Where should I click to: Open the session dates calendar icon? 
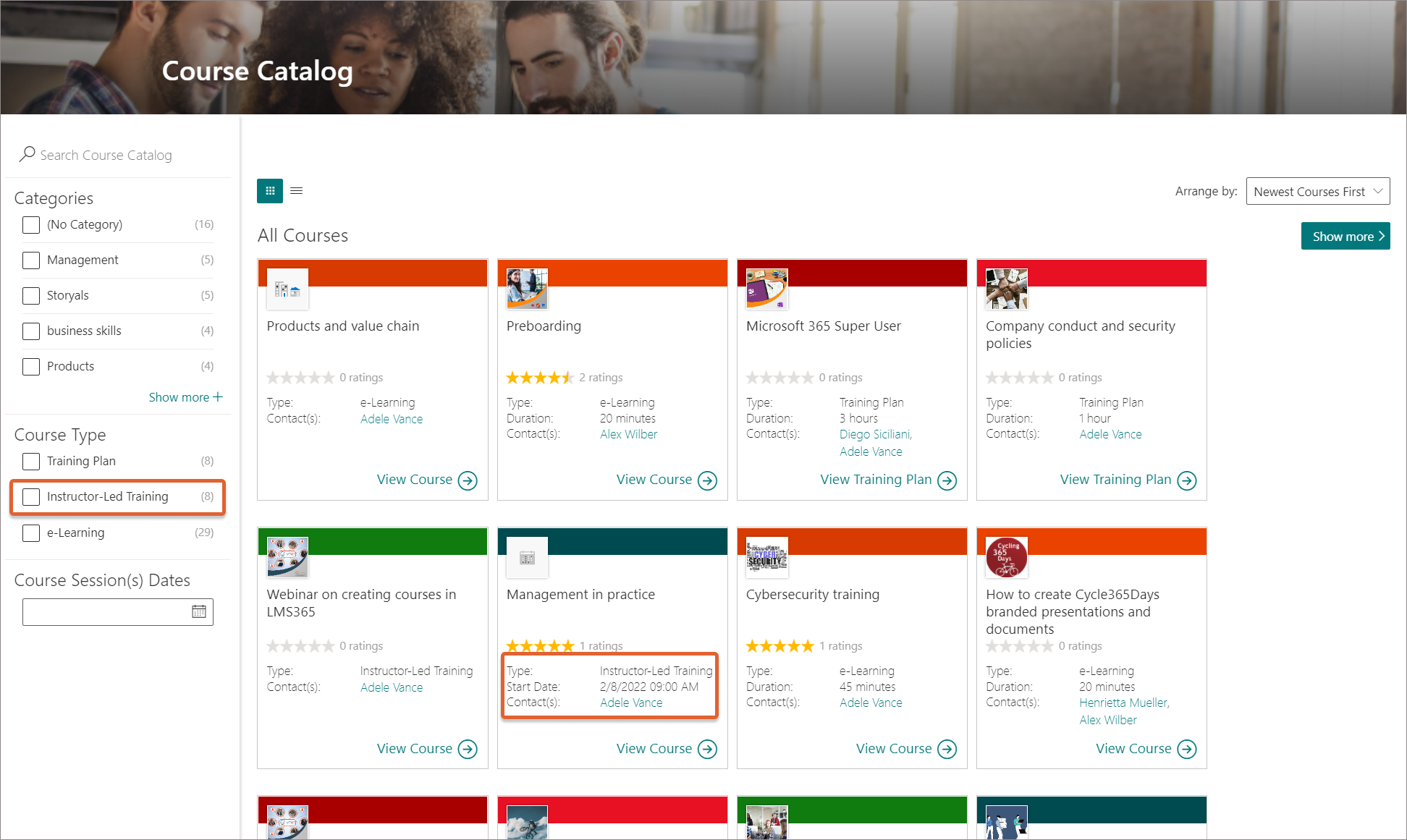tap(199, 612)
